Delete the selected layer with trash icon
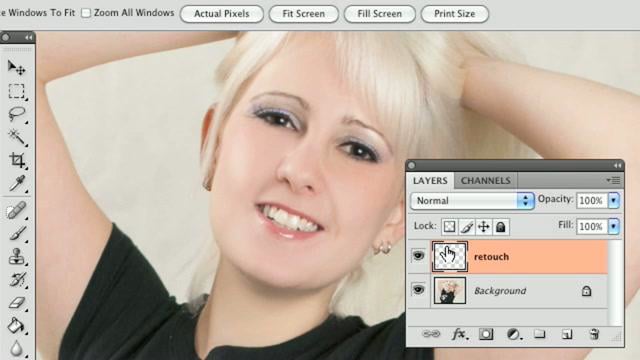This screenshot has width=640, height=360. (594, 334)
